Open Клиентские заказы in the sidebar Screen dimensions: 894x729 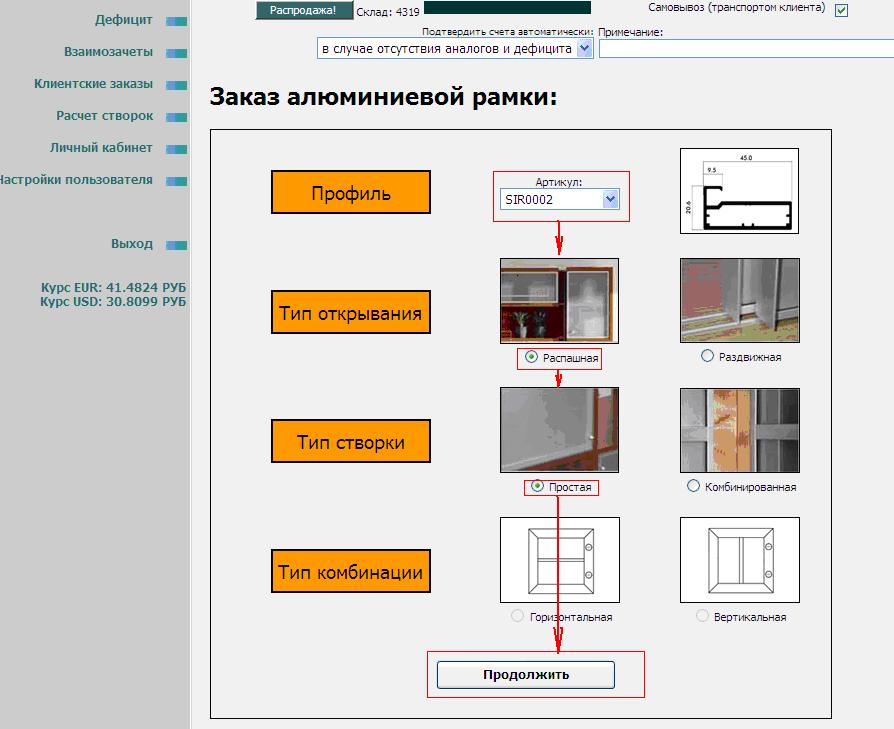[x=107, y=84]
